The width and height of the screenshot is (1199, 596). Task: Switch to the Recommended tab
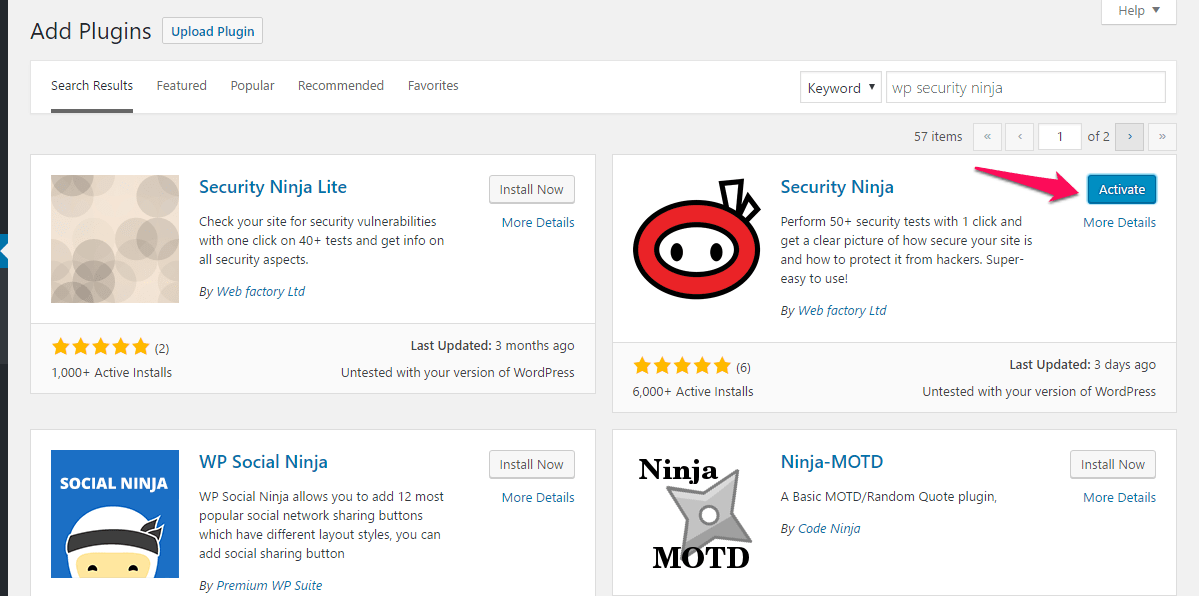point(341,86)
